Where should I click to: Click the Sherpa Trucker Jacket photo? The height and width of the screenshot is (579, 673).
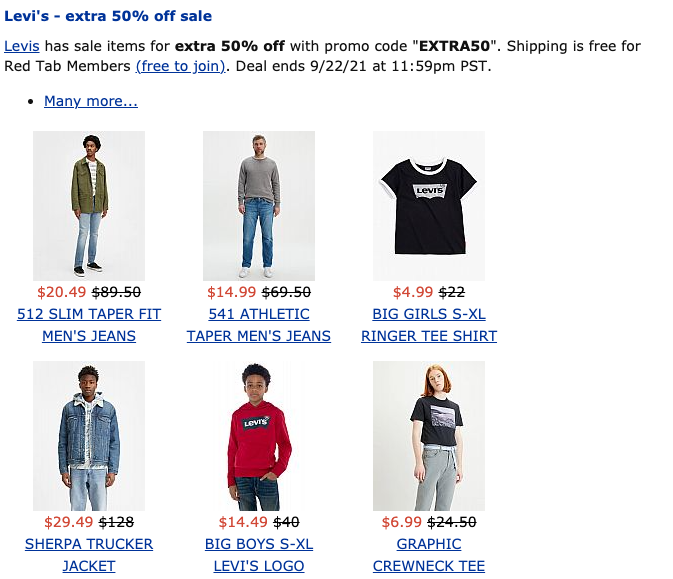89,436
